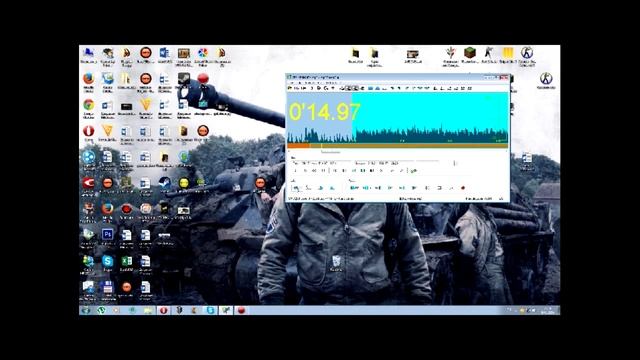Open the red ball icon on the tank barrel

(203, 78)
